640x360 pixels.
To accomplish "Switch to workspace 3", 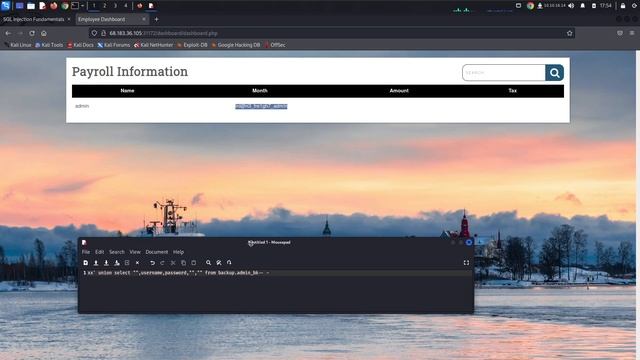I will 115,6.
